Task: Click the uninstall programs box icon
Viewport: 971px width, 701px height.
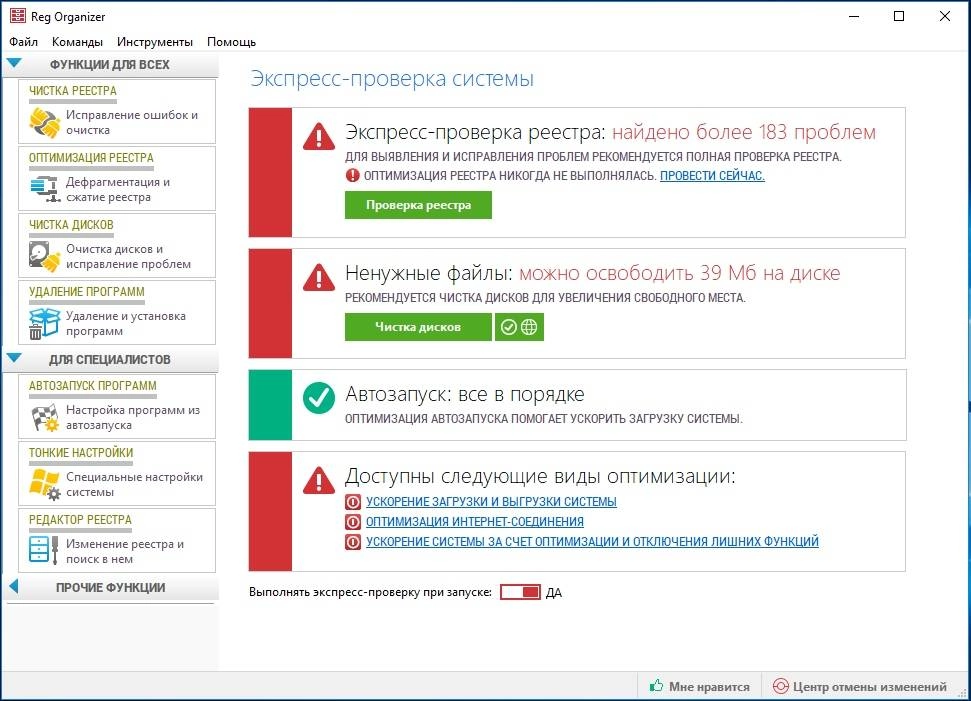Action: tap(45, 323)
